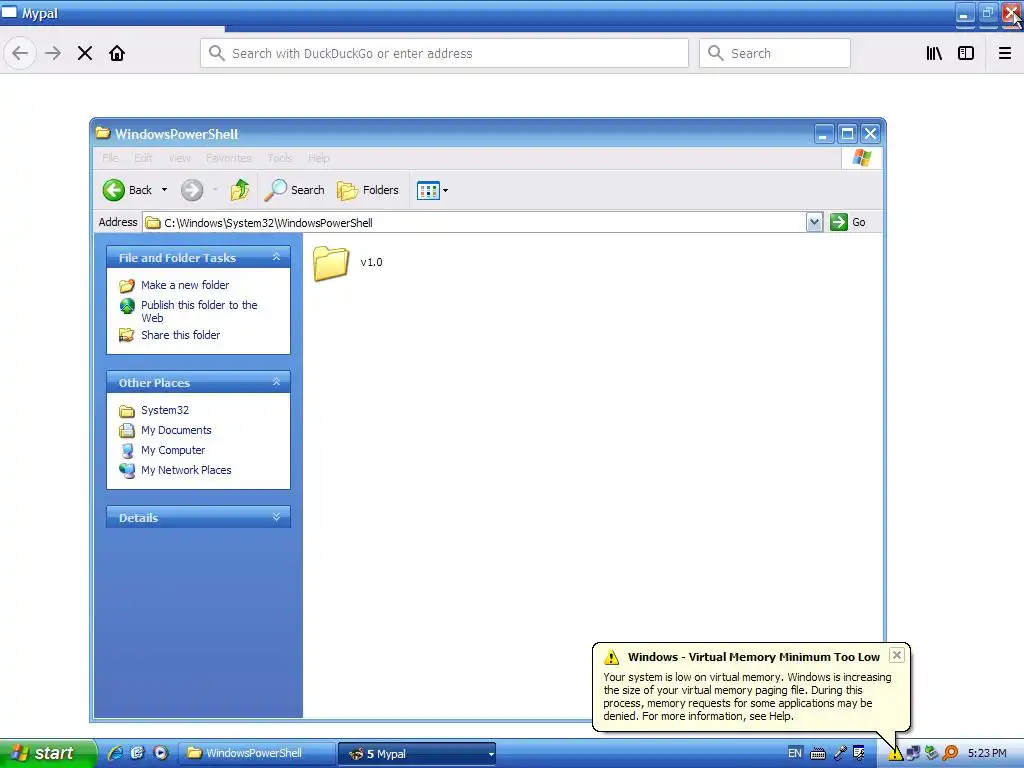Click the network computers tray icon
1024x768 pixels.
pyautogui.click(x=913, y=754)
